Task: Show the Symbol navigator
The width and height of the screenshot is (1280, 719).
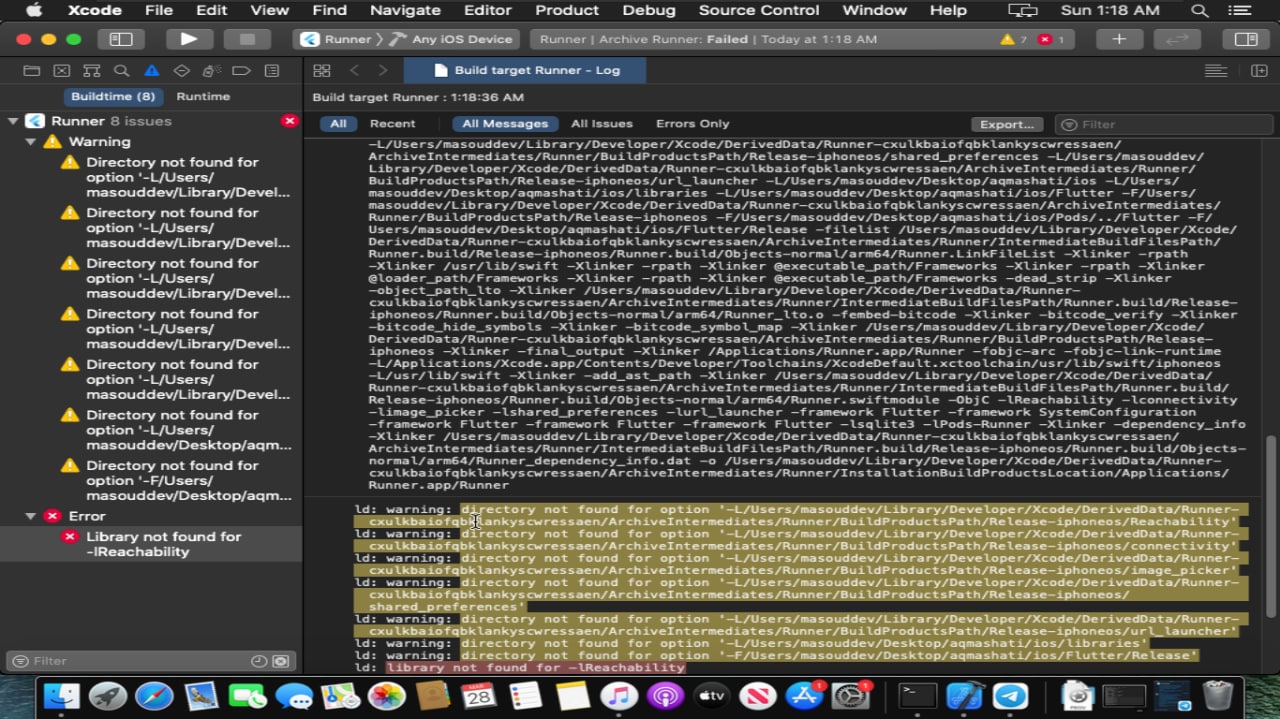Action: pyautogui.click(x=92, y=71)
